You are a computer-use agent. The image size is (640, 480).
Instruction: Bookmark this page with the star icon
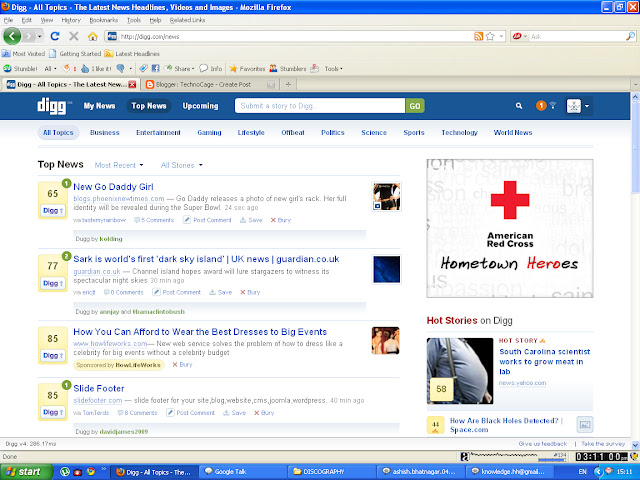[490, 36]
